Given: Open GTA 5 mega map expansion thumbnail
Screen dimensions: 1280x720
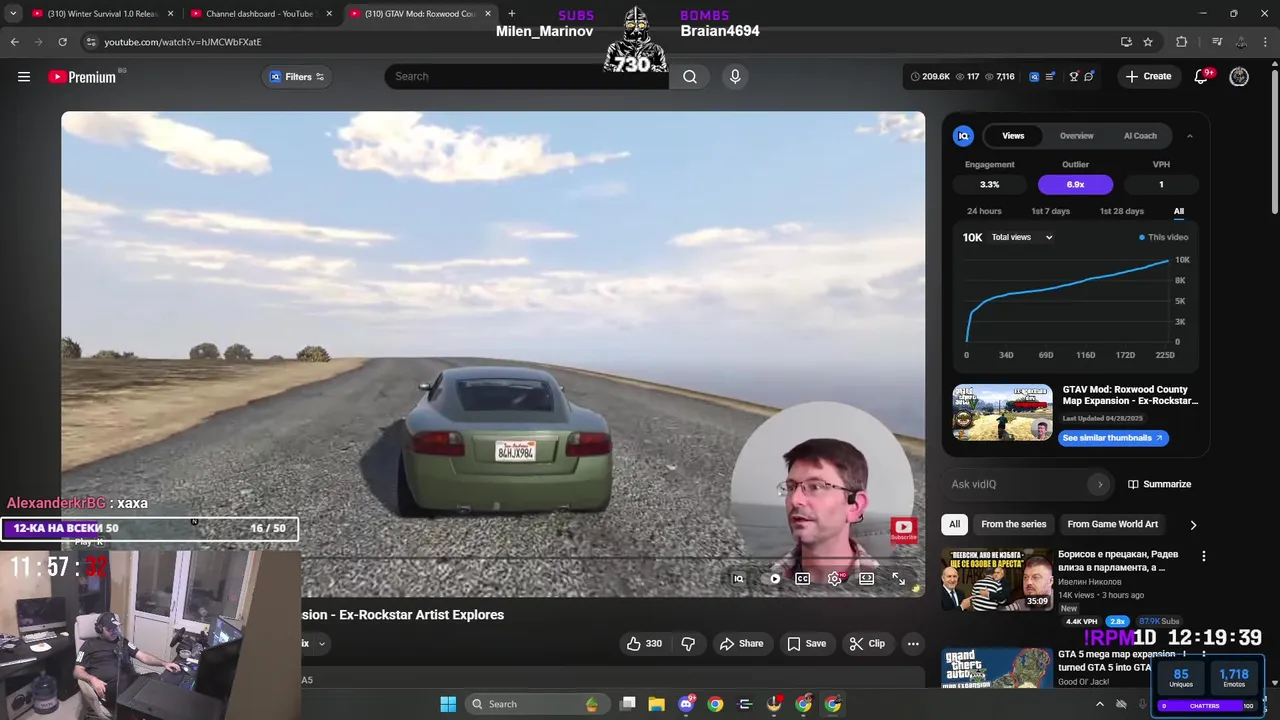Looking at the screenshot, I should point(996,668).
